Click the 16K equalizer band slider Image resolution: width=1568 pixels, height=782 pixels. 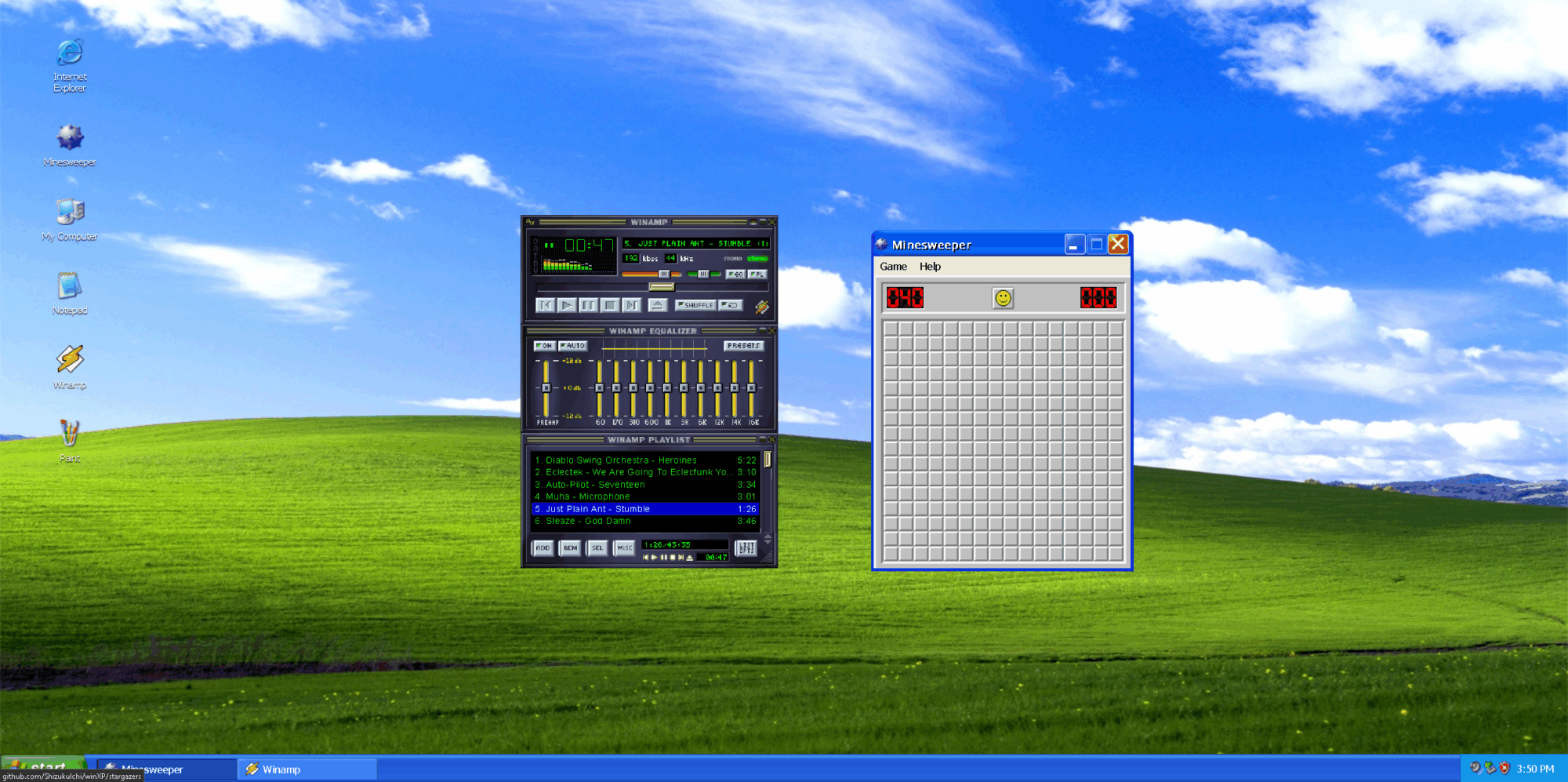(751, 388)
